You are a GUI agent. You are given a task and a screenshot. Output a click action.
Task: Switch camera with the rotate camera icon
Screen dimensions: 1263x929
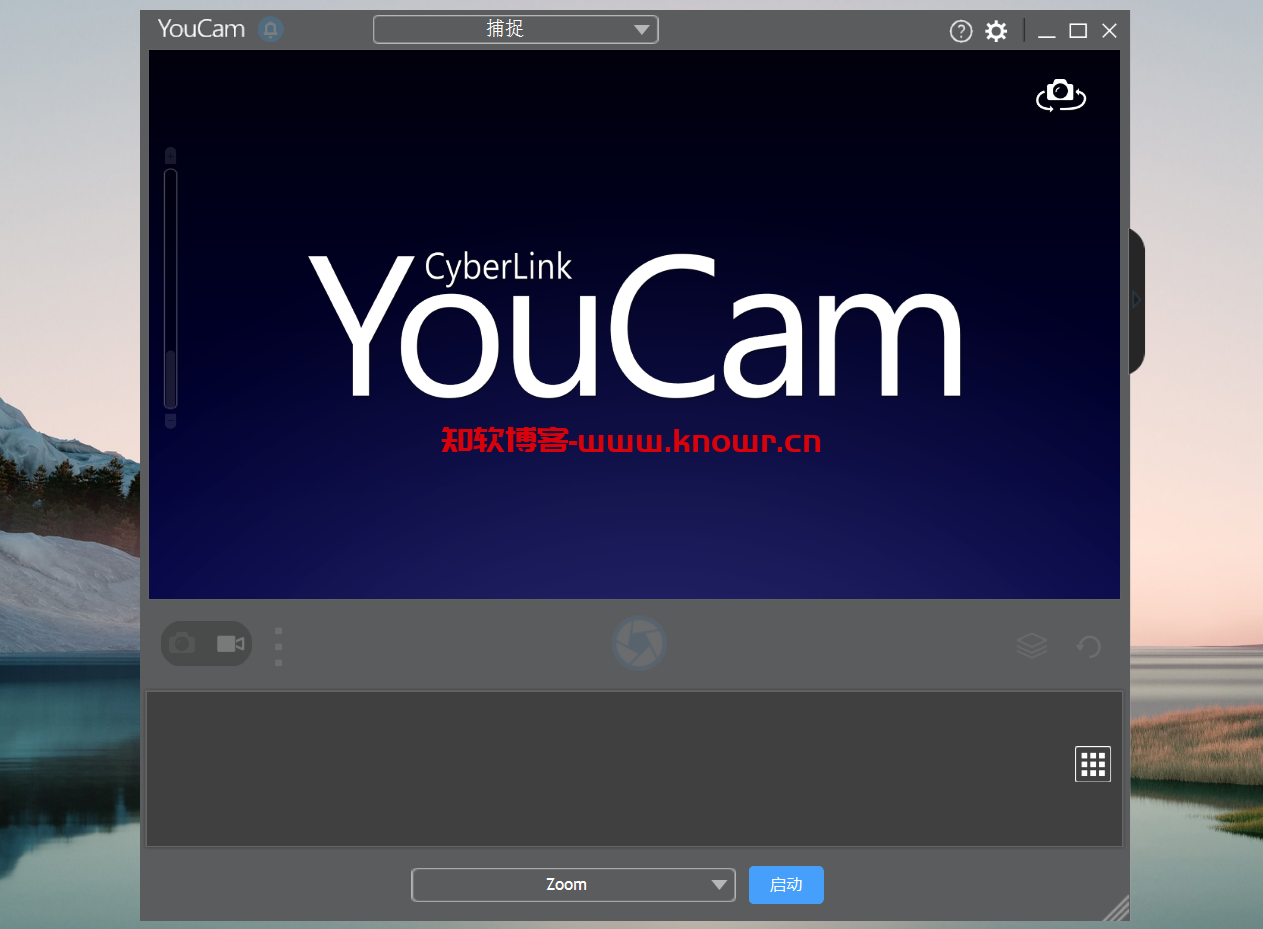(1061, 95)
